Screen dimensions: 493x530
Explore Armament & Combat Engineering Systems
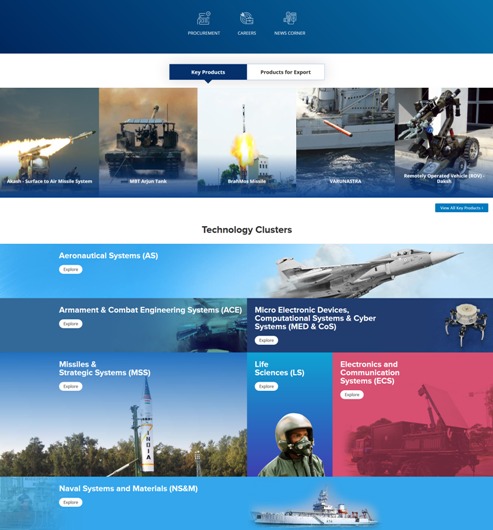[71, 324]
